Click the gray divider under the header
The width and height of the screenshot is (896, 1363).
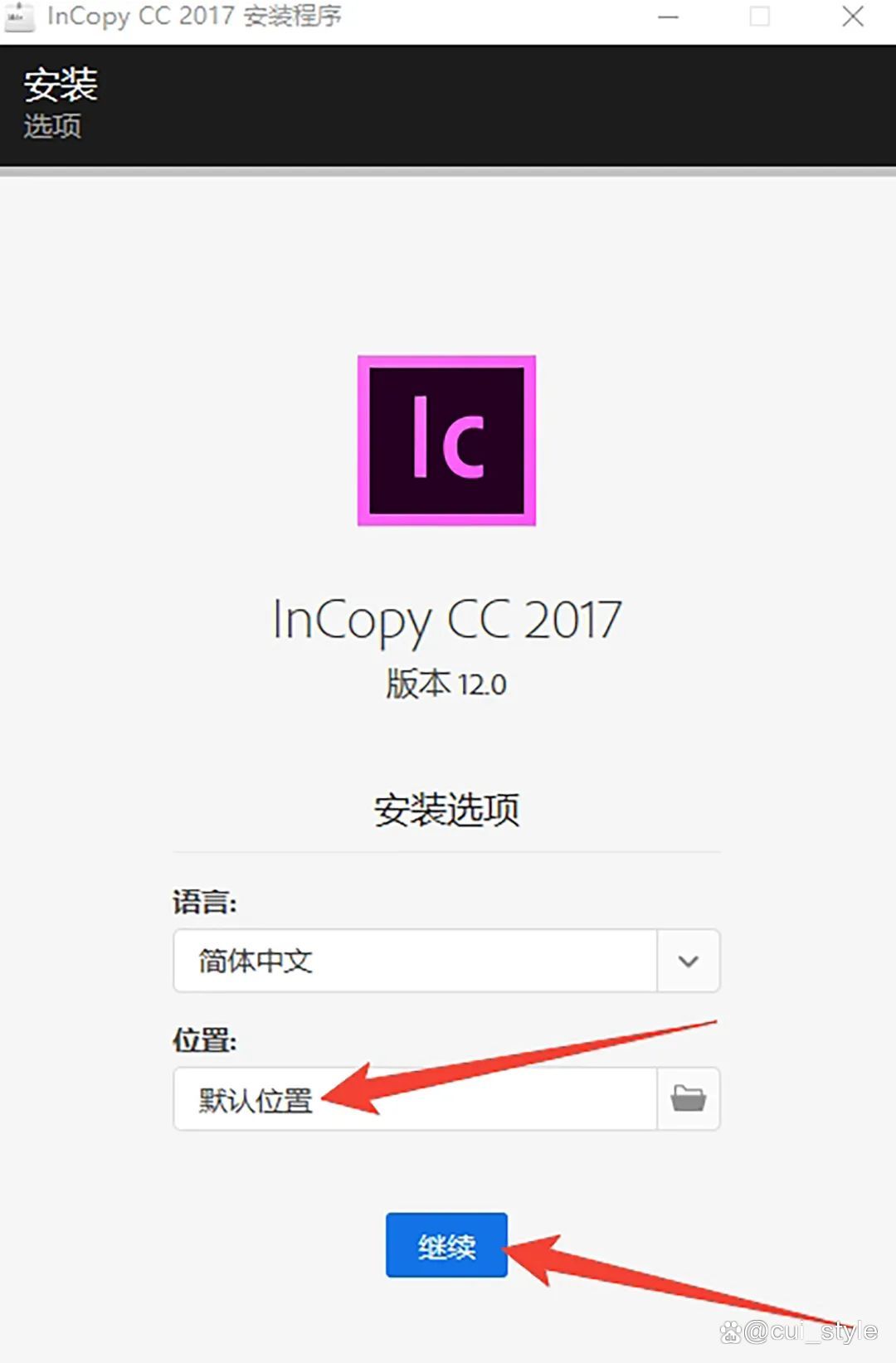point(448,172)
